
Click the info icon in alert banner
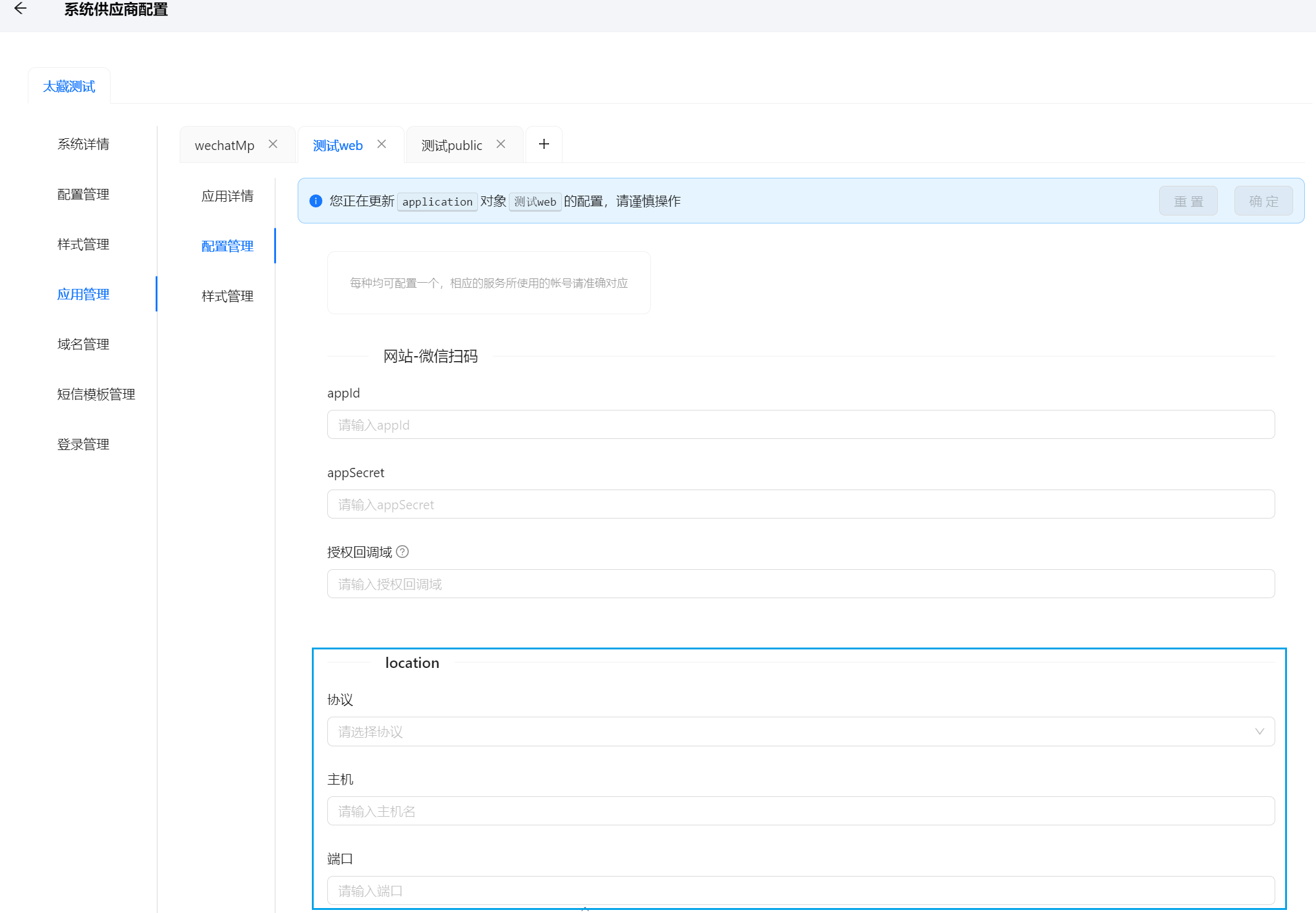pyautogui.click(x=316, y=201)
